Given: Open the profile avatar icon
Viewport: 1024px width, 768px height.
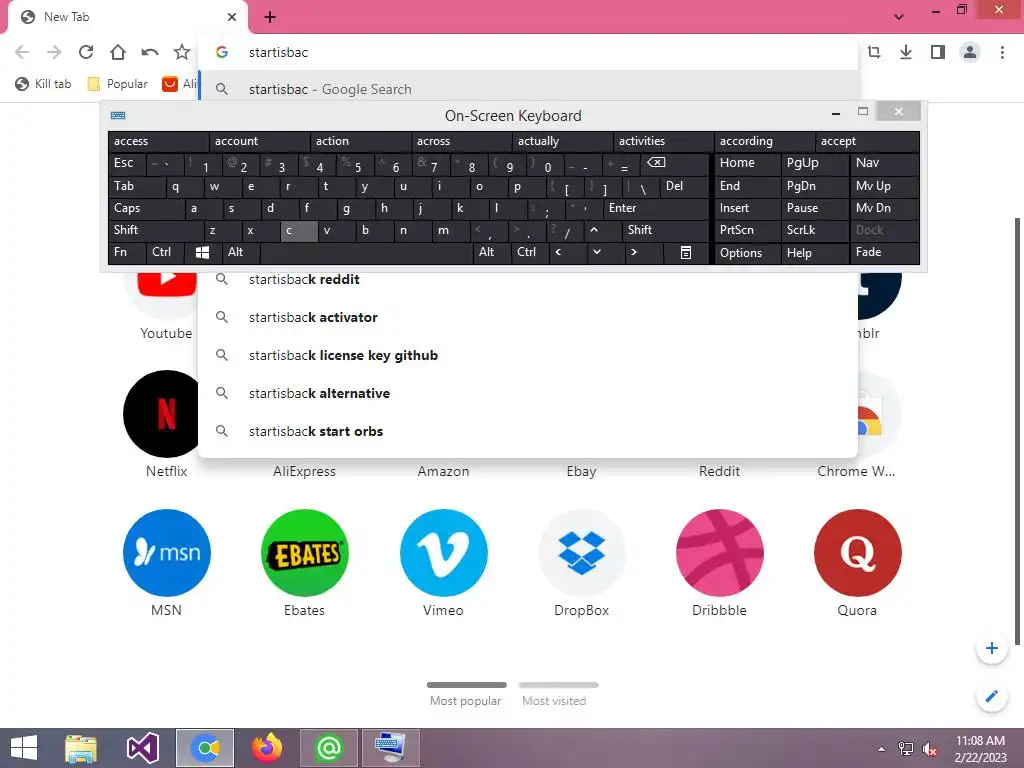Looking at the screenshot, I should tap(970, 52).
